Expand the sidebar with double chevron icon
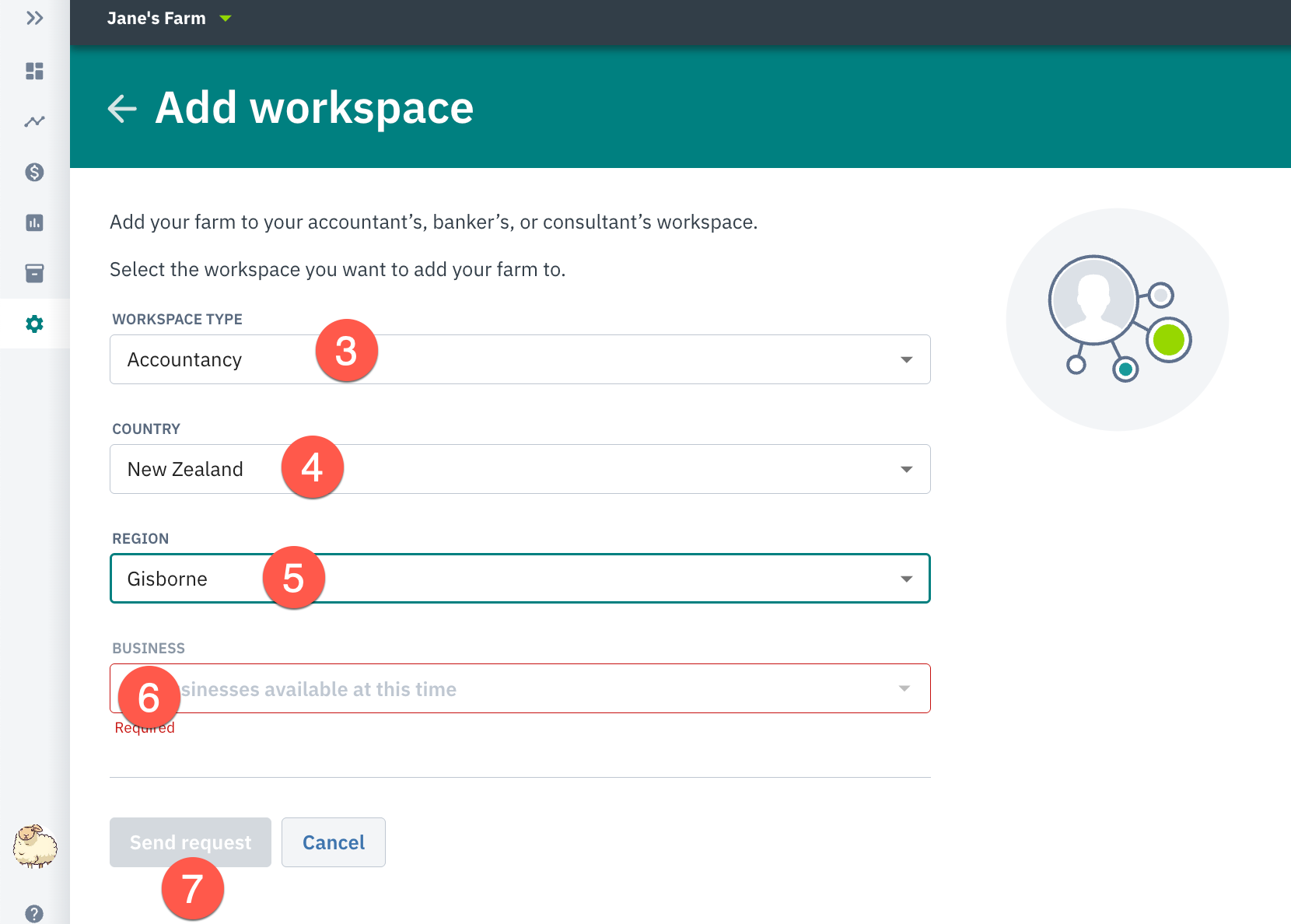The height and width of the screenshot is (924, 1291). coord(34,18)
